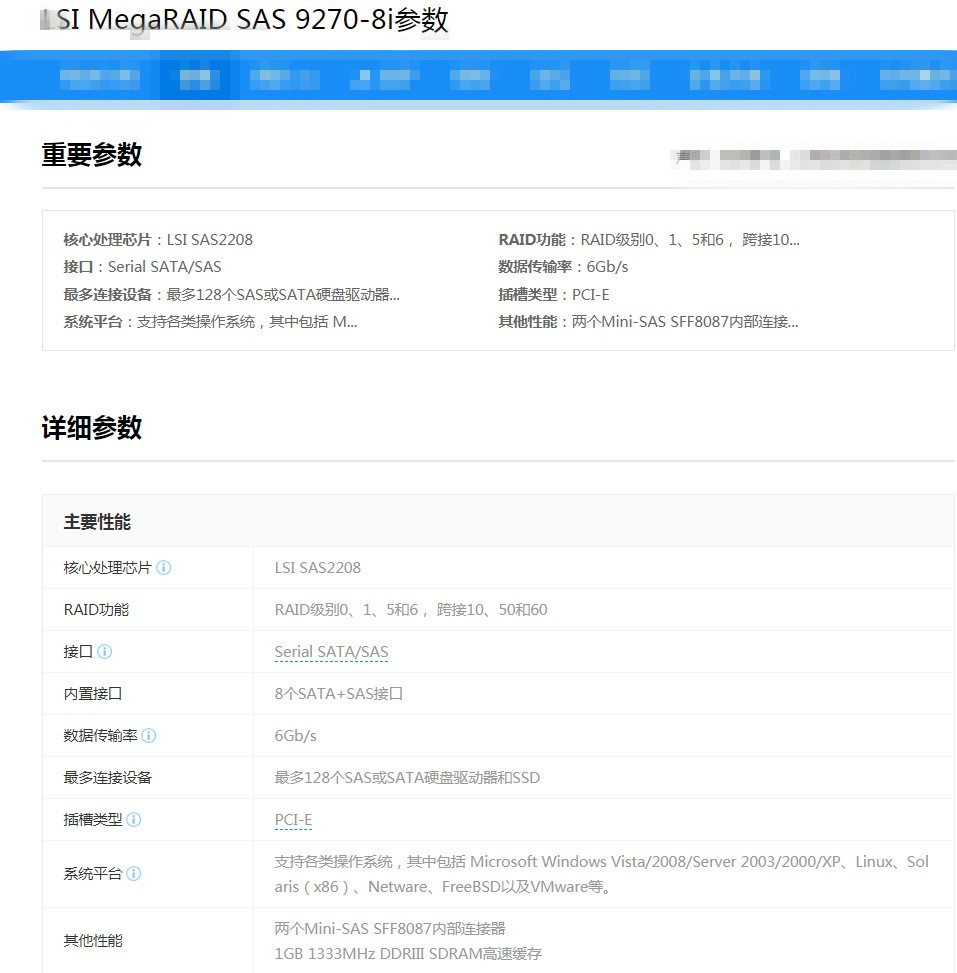Select summary text 接口：Serial SATA/SAS
957x973 pixels.
tap(142, 267)
